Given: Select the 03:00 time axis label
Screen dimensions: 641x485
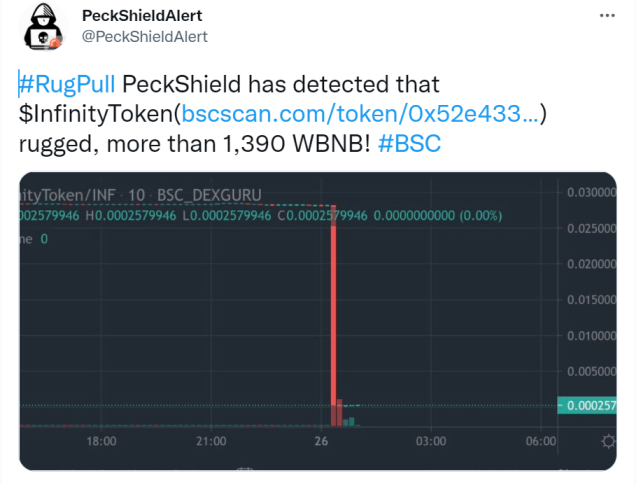Looking at the screenshot, I should (x=431, y=441).
